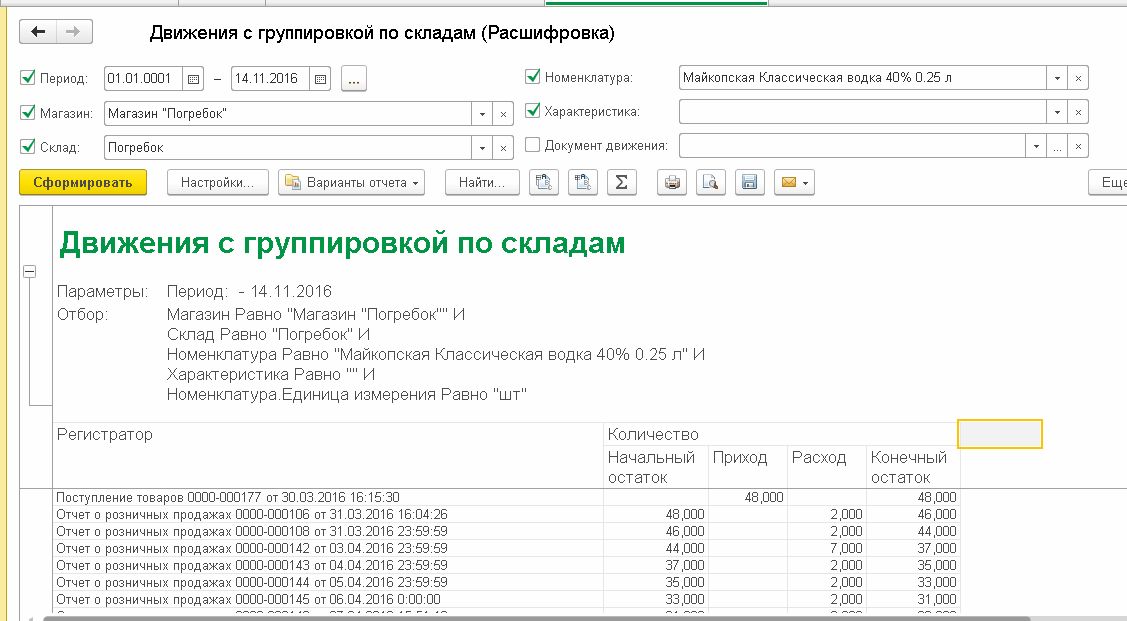
Task: Collapse the report header group
Action: point(30,271)
